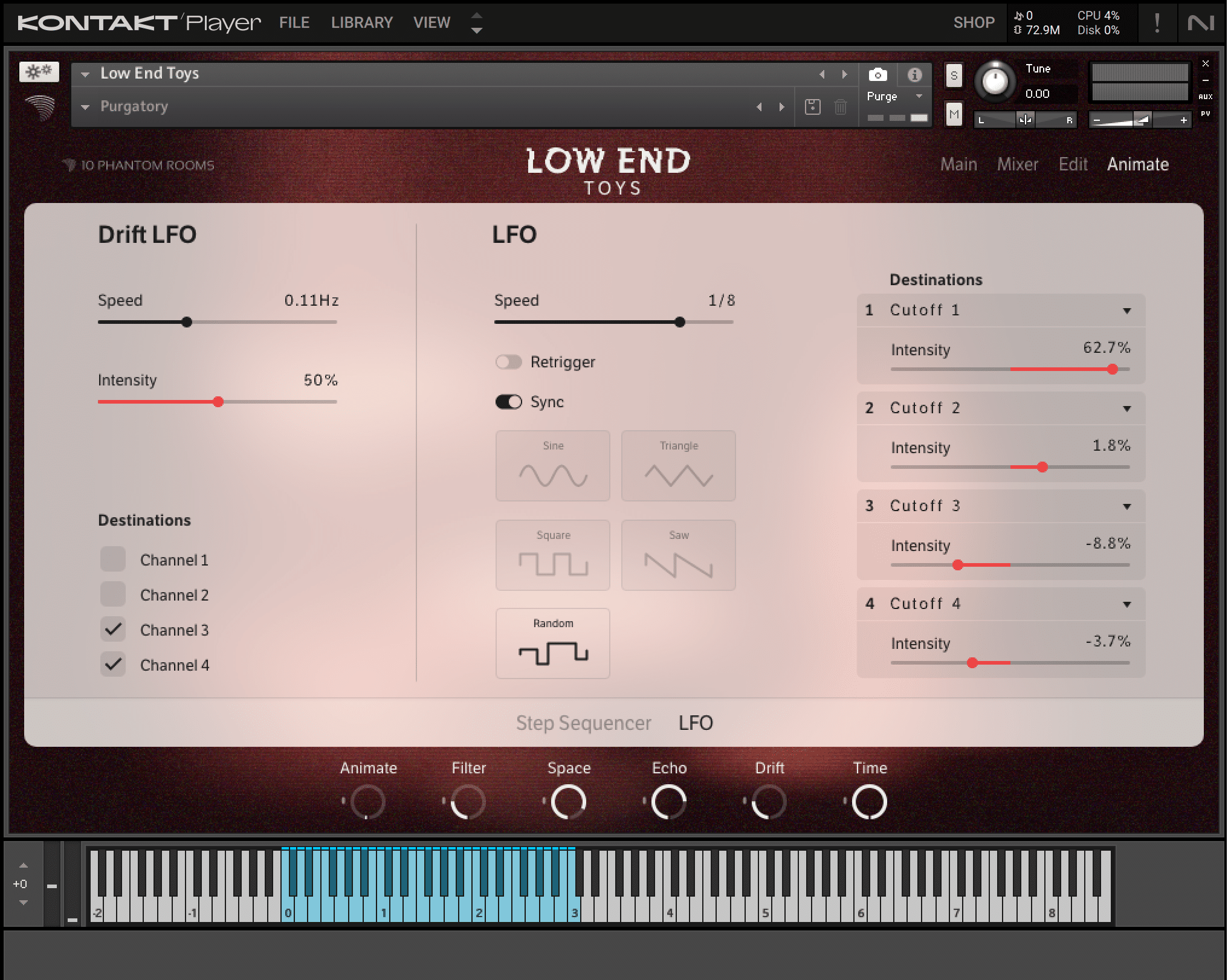
Task: Select the Random waveform
Action: click(552, 643)
